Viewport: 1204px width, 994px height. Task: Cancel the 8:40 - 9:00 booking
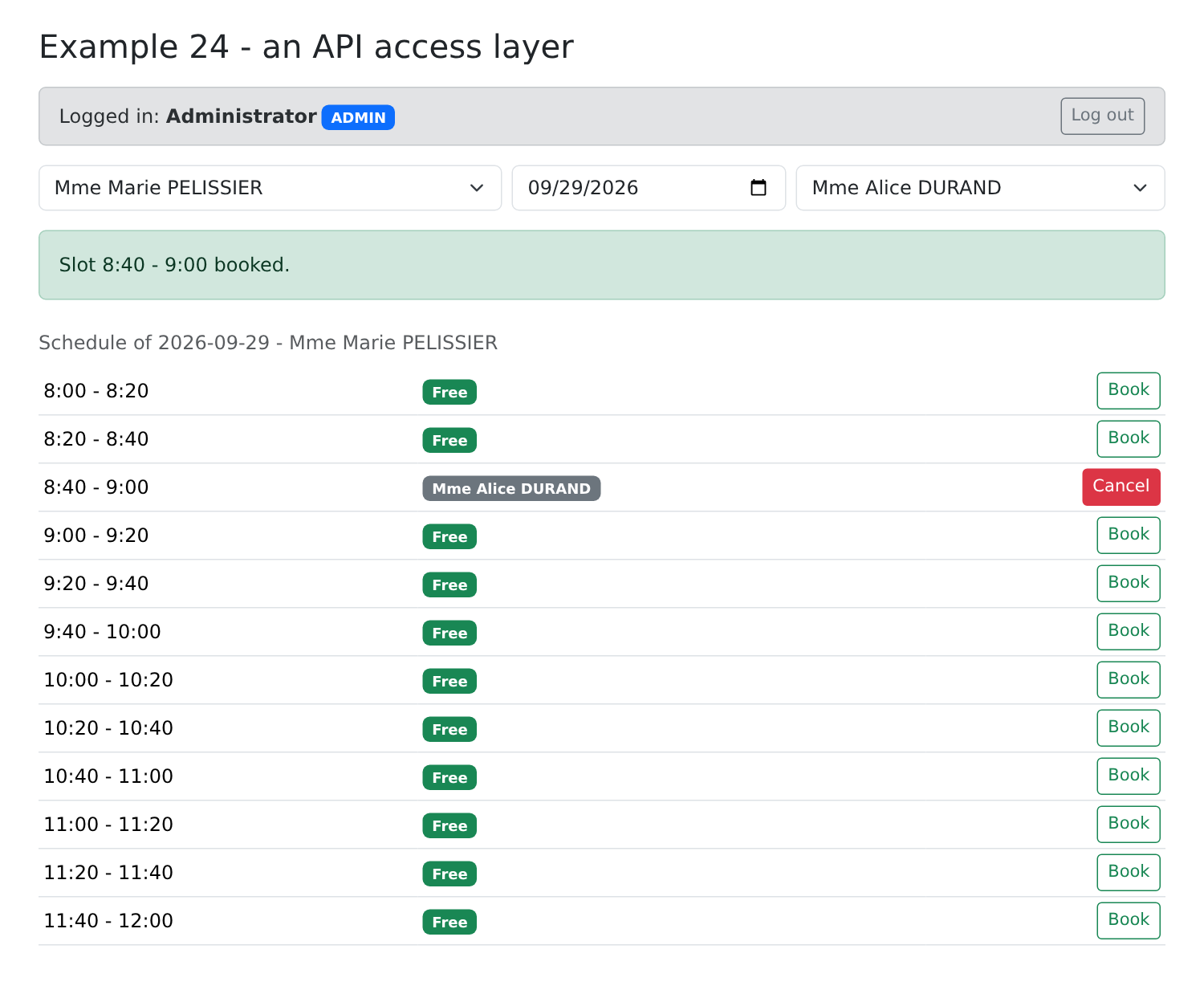(1121, 487)
